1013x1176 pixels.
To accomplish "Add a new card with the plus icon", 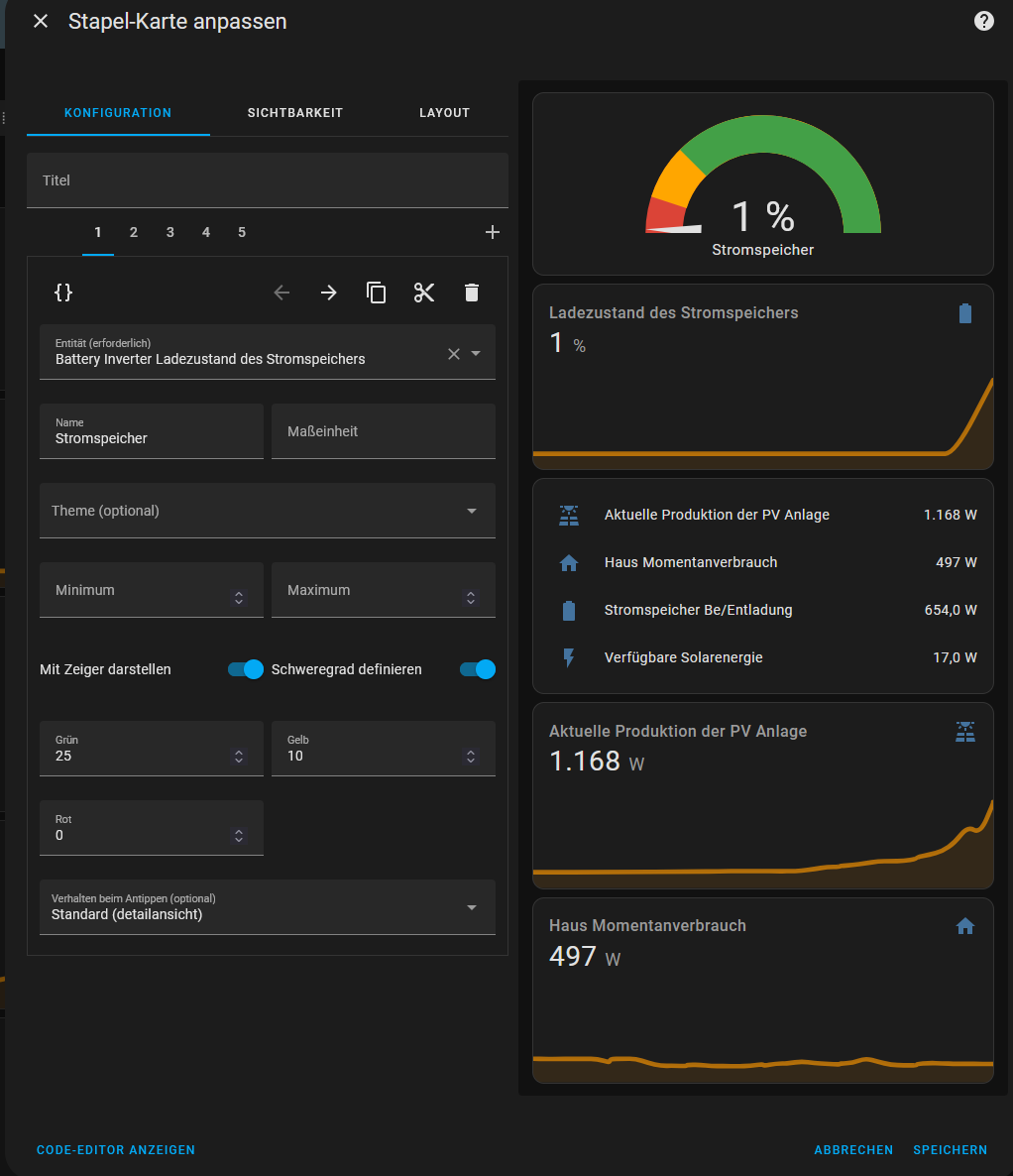I will [x=492, y=232].
